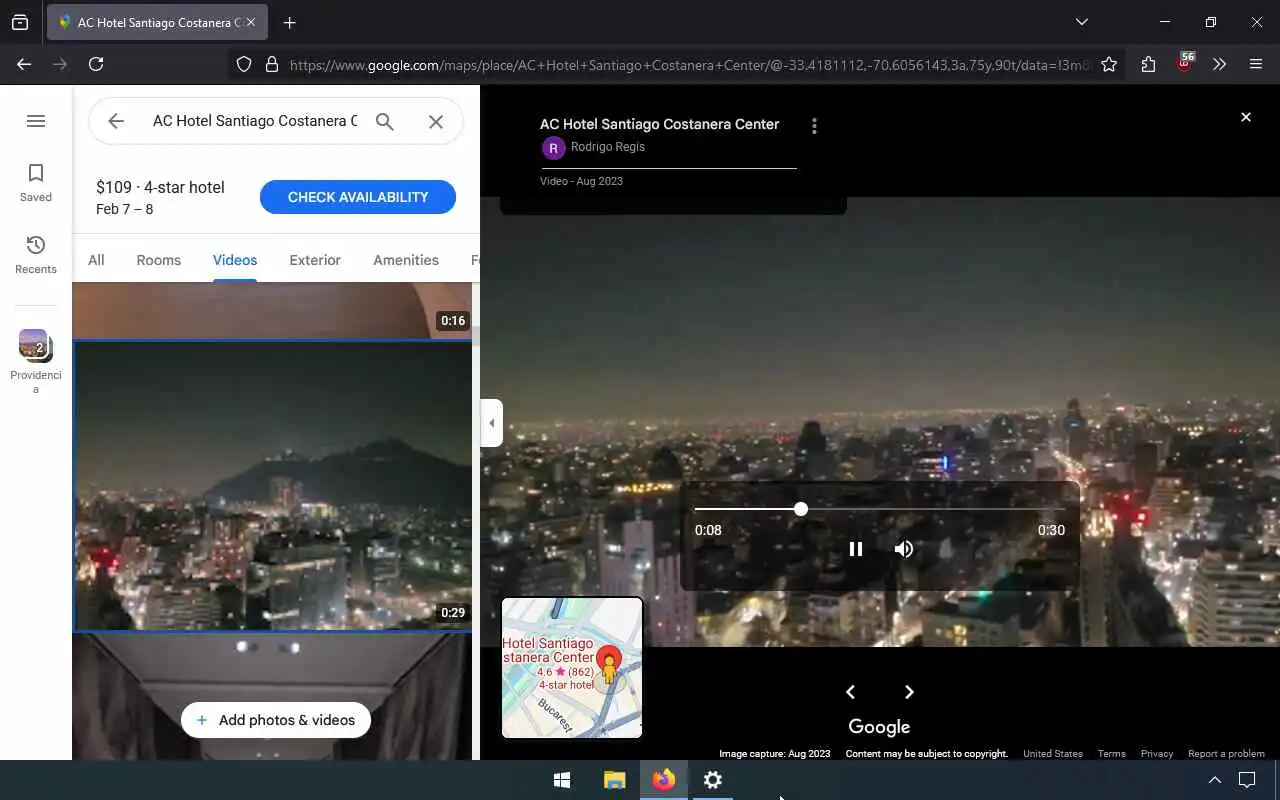Image resolution: width=1280 pixels, height=800 pixels.
Task: Click the URL address bar
Action: (690, 64)
